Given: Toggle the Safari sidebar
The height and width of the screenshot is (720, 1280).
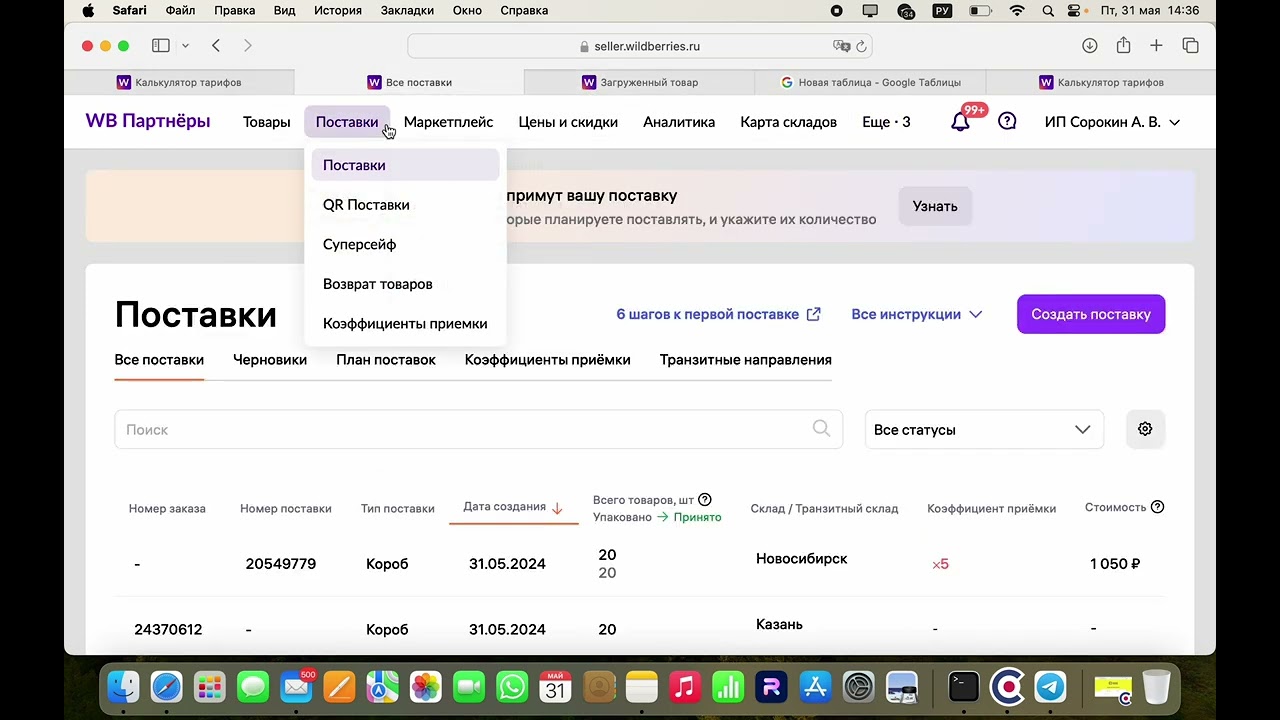Looking at the screenshot, I should tap(160, 46).
